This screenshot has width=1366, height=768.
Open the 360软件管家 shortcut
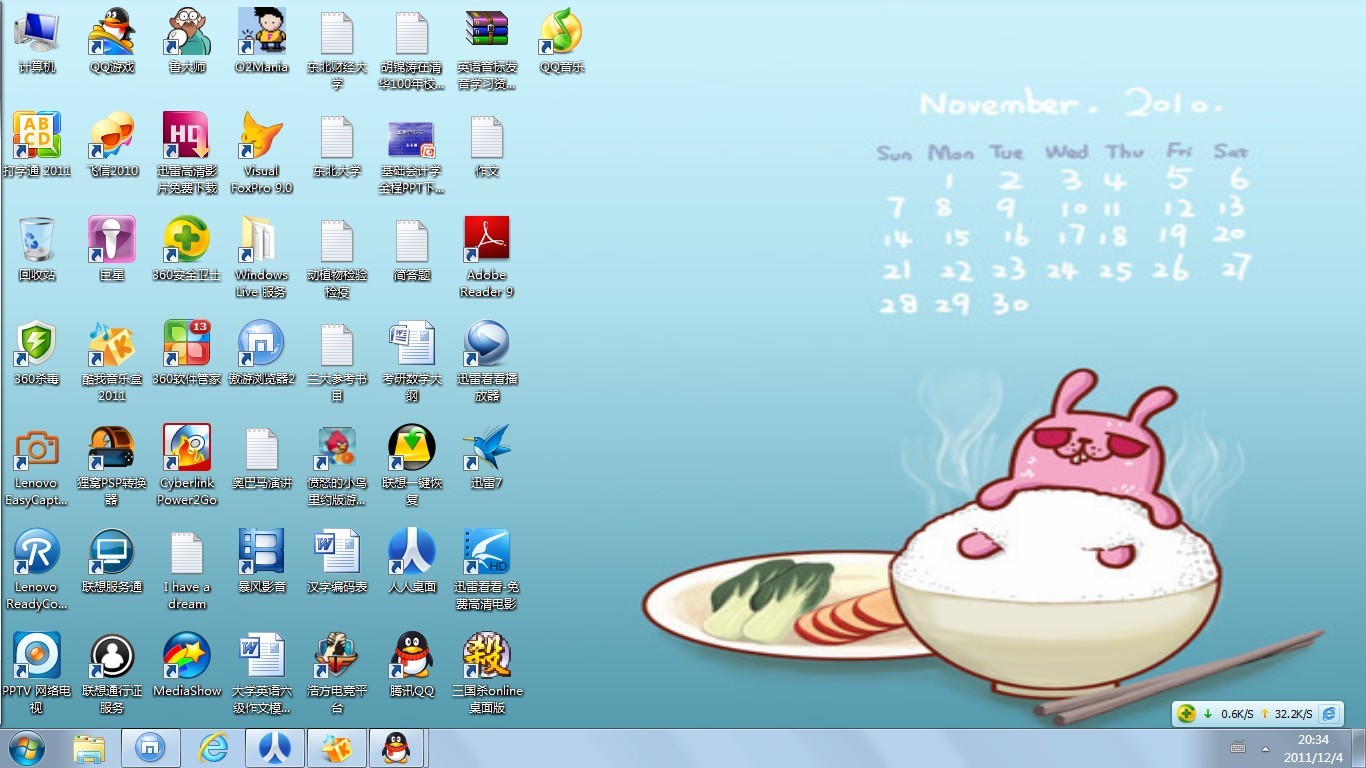pyautogui.click(x=187, y=353)
